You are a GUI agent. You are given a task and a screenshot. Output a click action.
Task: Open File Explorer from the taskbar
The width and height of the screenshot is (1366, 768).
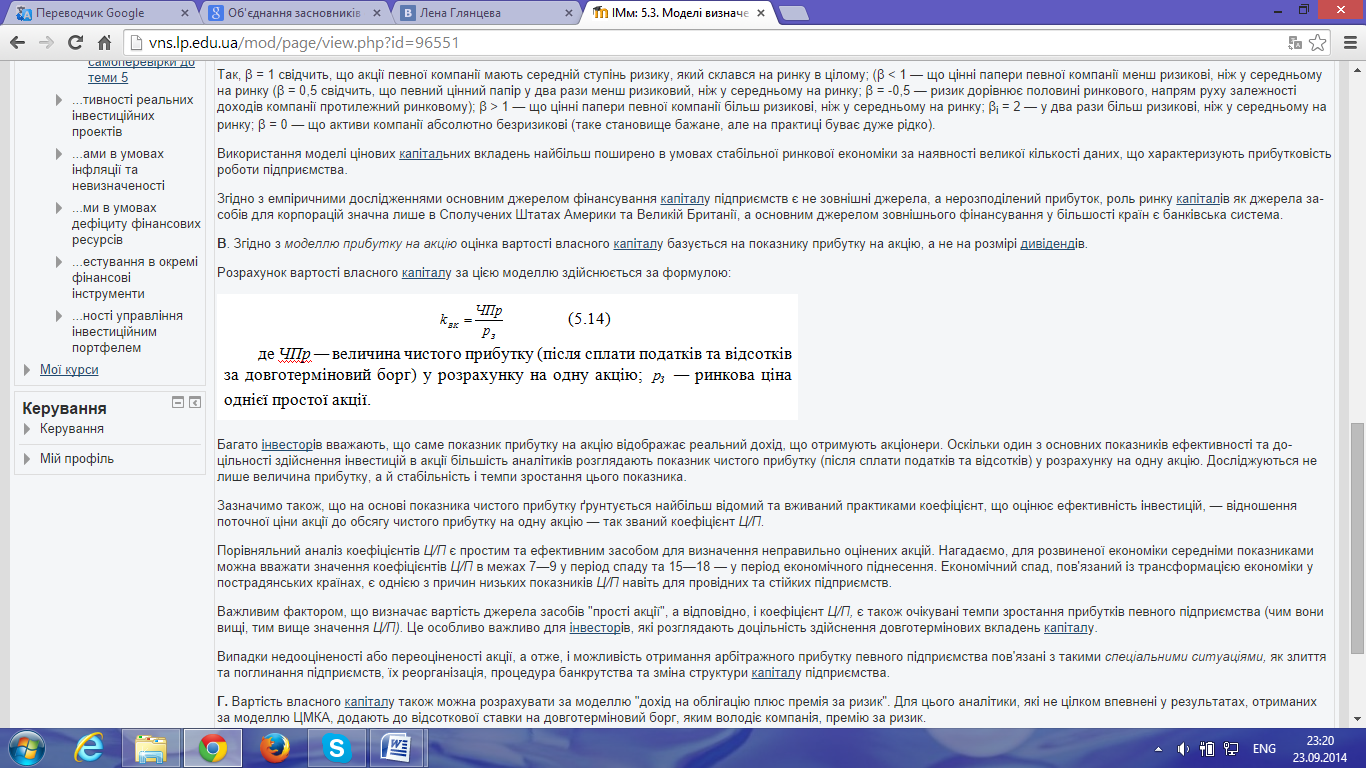point(151,748)
